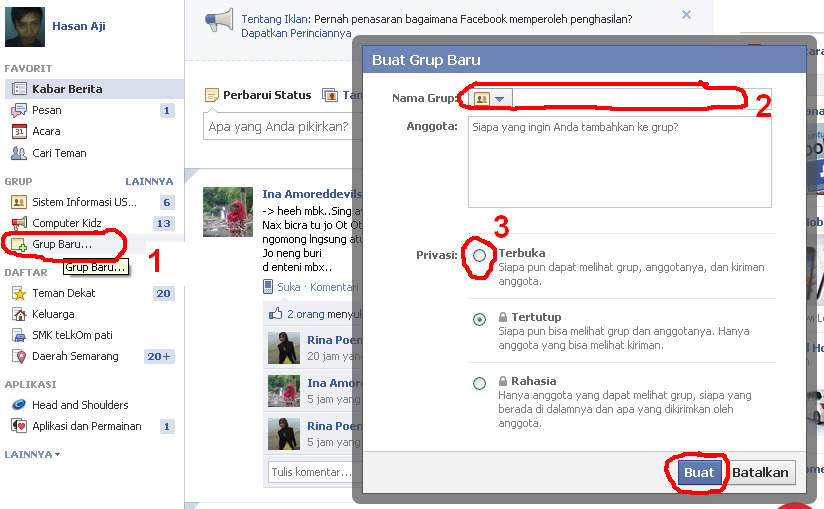Open the Teman Dekat star icon
The width and height of the screenshot is (824, 509).
(19, 293)
